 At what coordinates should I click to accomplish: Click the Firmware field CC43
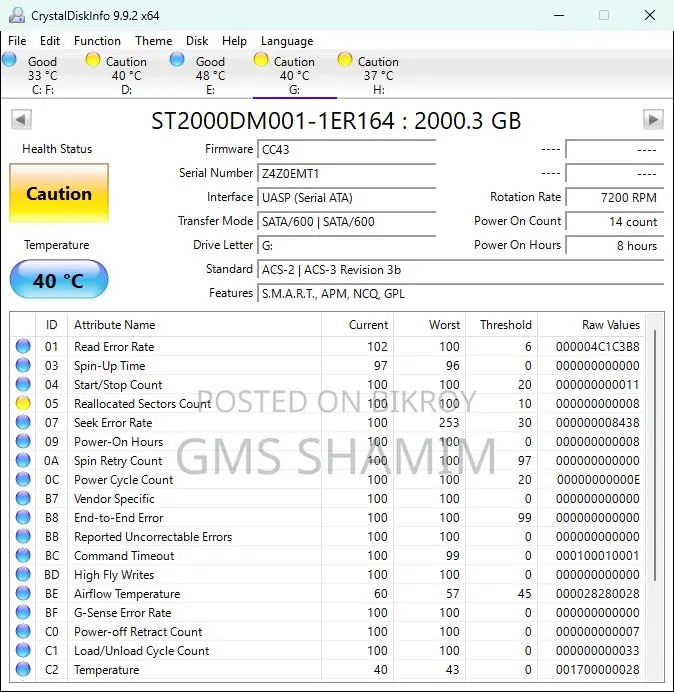point(346,150)
